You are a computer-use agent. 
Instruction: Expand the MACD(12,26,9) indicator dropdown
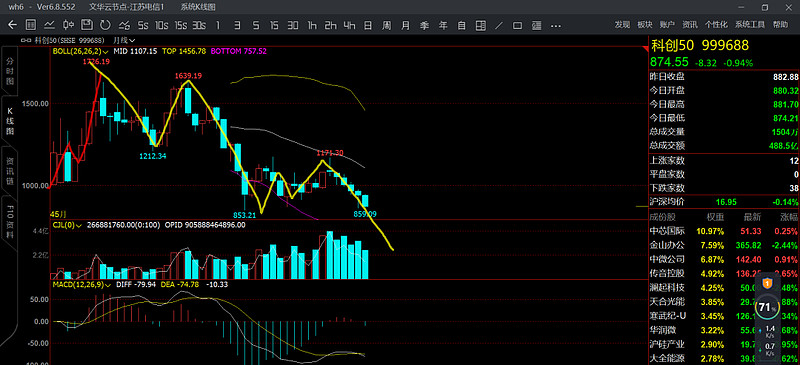[83, 284]
